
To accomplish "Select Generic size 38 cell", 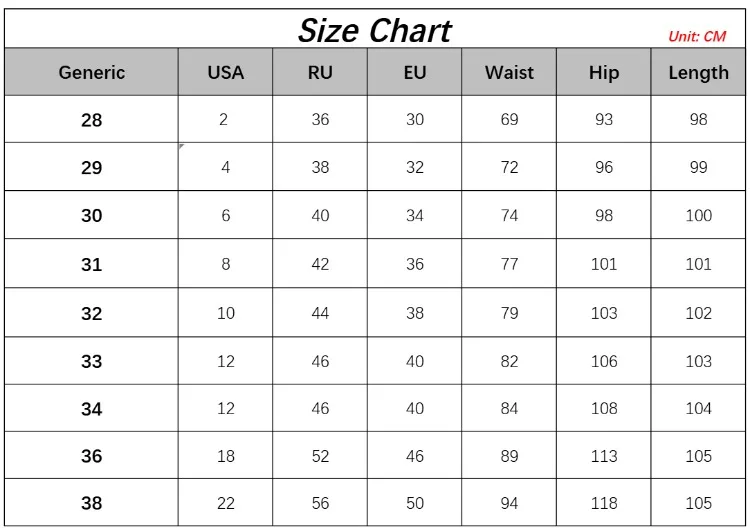I will click(91, 503).
